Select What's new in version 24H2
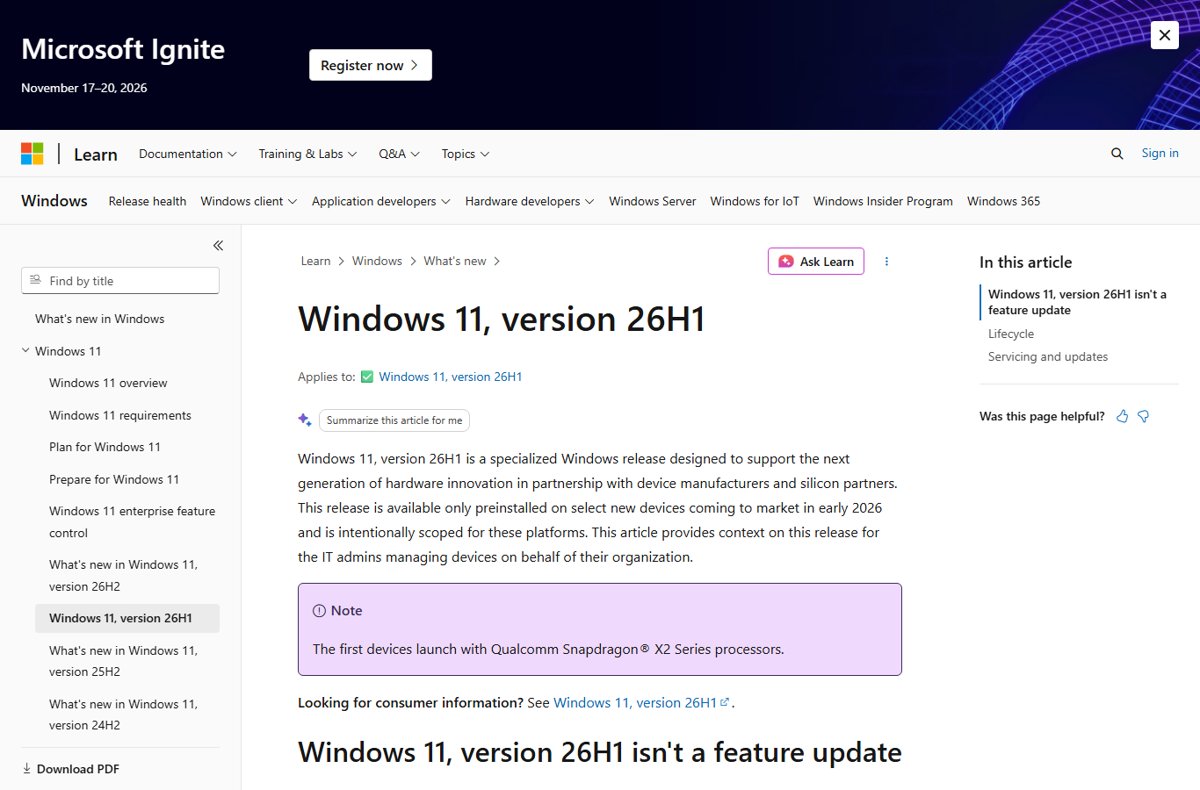1200x790 pixels. pos(123,715)
